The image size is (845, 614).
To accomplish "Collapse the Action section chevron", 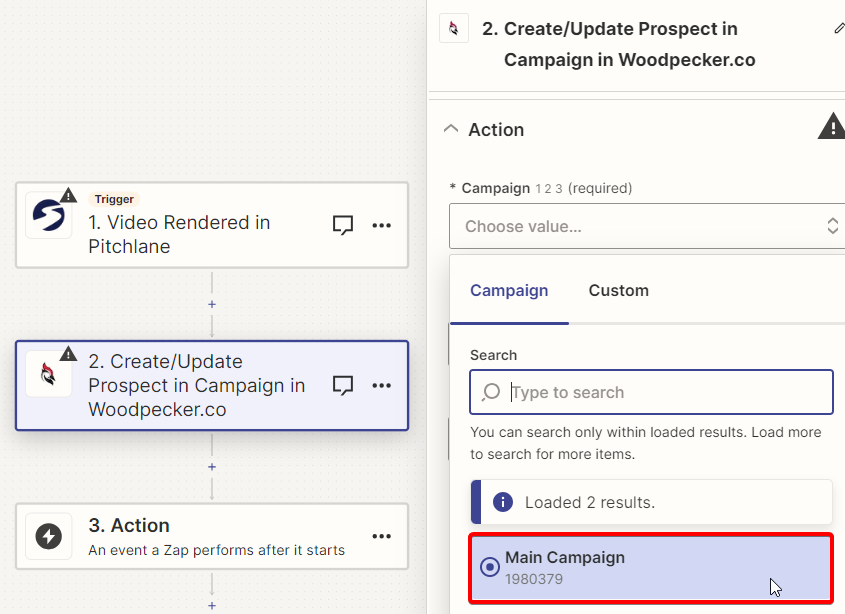I will 451,129.
